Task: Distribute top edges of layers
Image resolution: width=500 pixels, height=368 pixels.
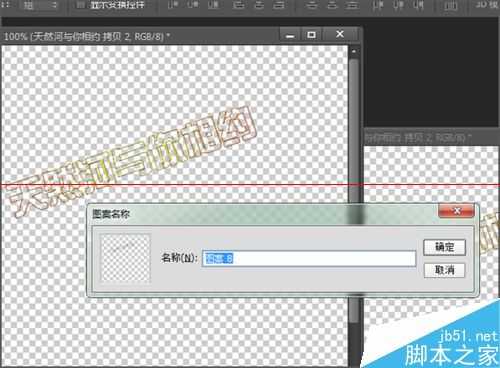Action: (x=312, y=5)
